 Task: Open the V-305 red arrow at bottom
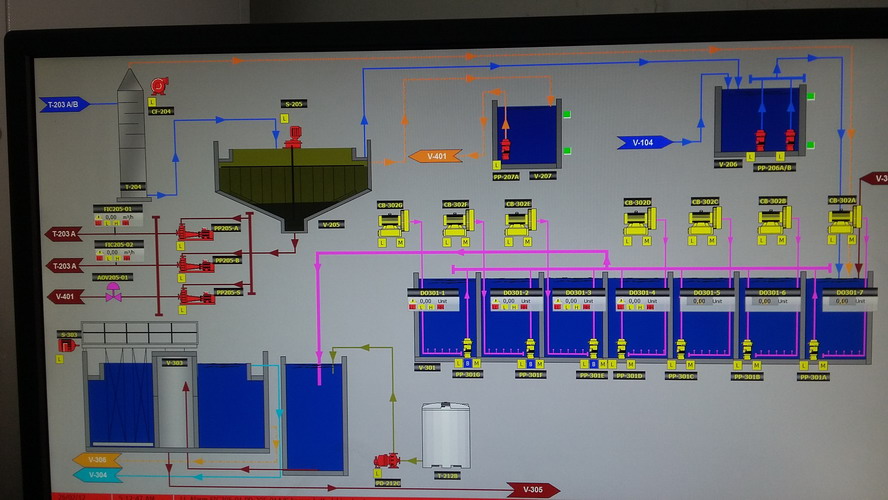[532, 490]
